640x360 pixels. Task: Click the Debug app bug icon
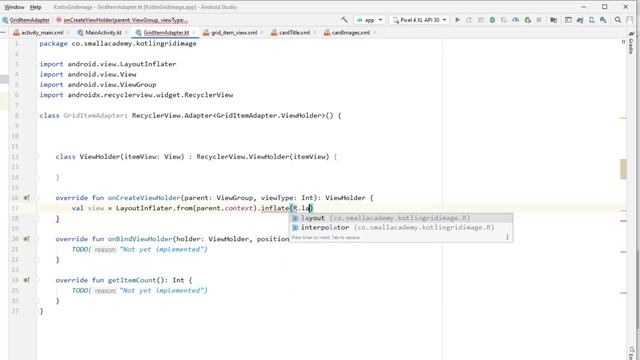pyautogui.click(x=492, y=20)
